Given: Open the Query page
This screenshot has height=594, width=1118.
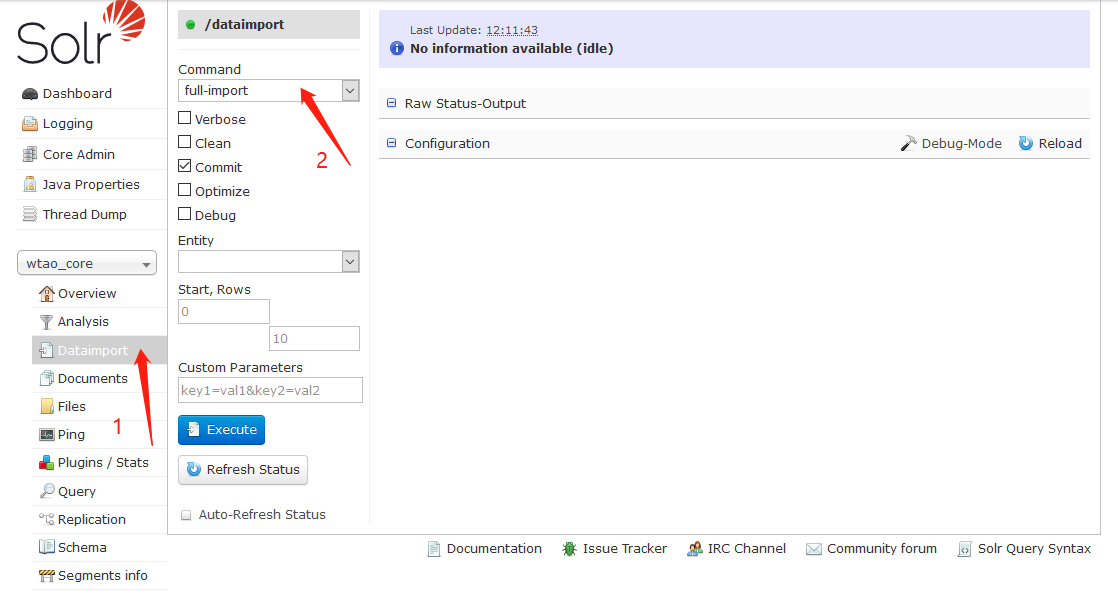Looking at the screenshot, I should (x=76, y=491).
